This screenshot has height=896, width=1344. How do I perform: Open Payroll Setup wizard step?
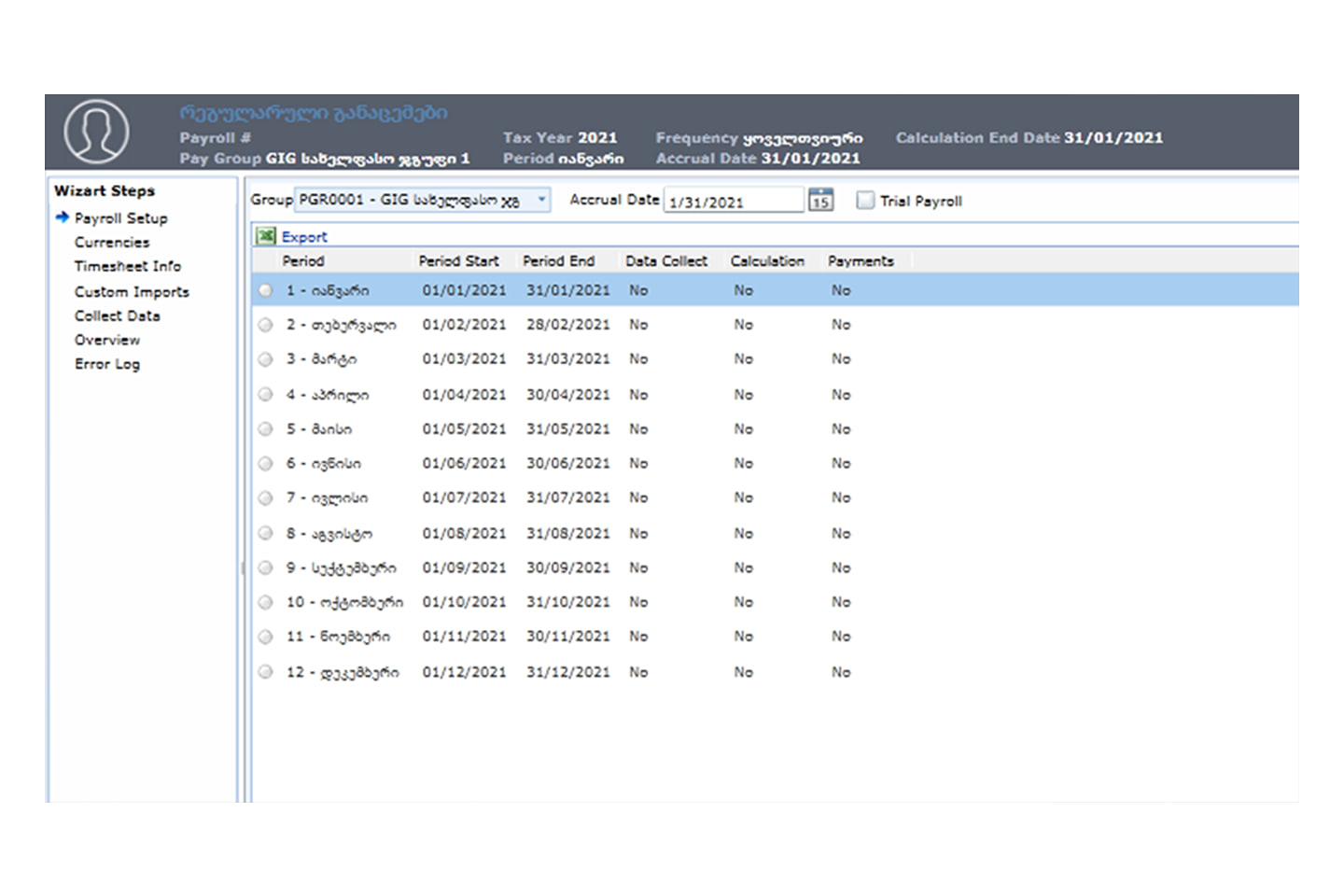tap(121, 218)
